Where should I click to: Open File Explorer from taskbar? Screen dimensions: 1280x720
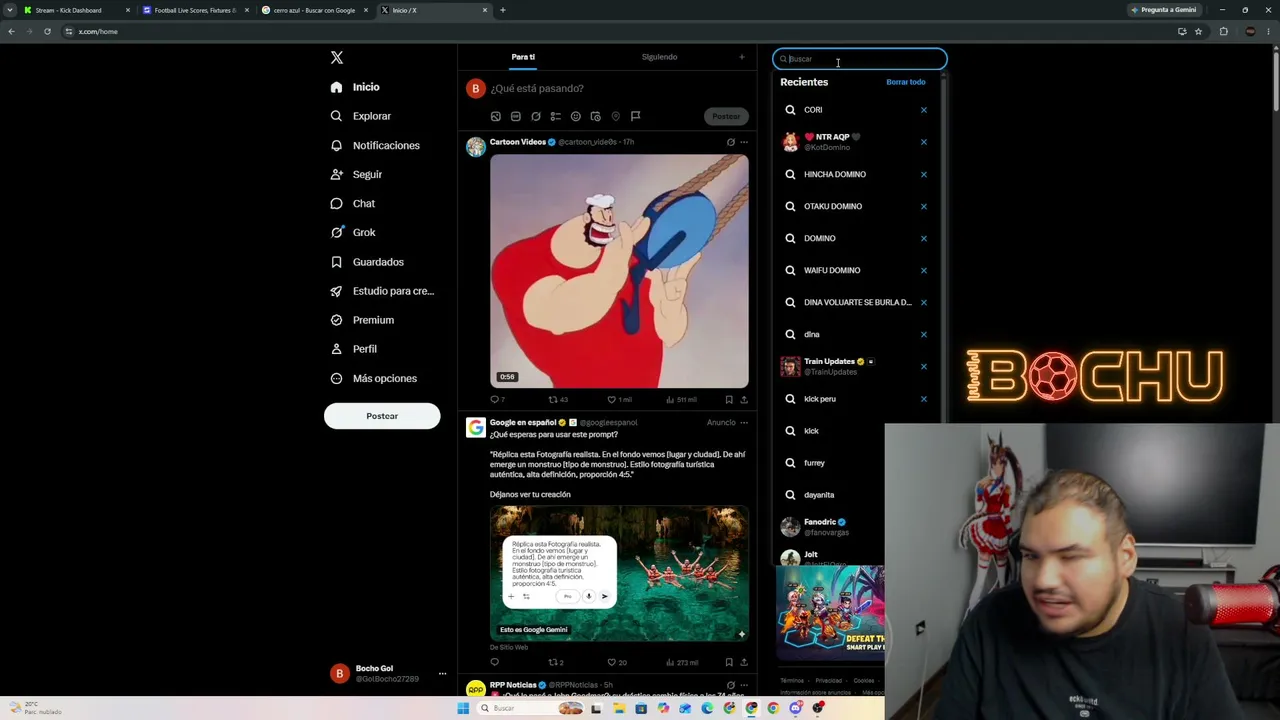(x=619, y=708)
